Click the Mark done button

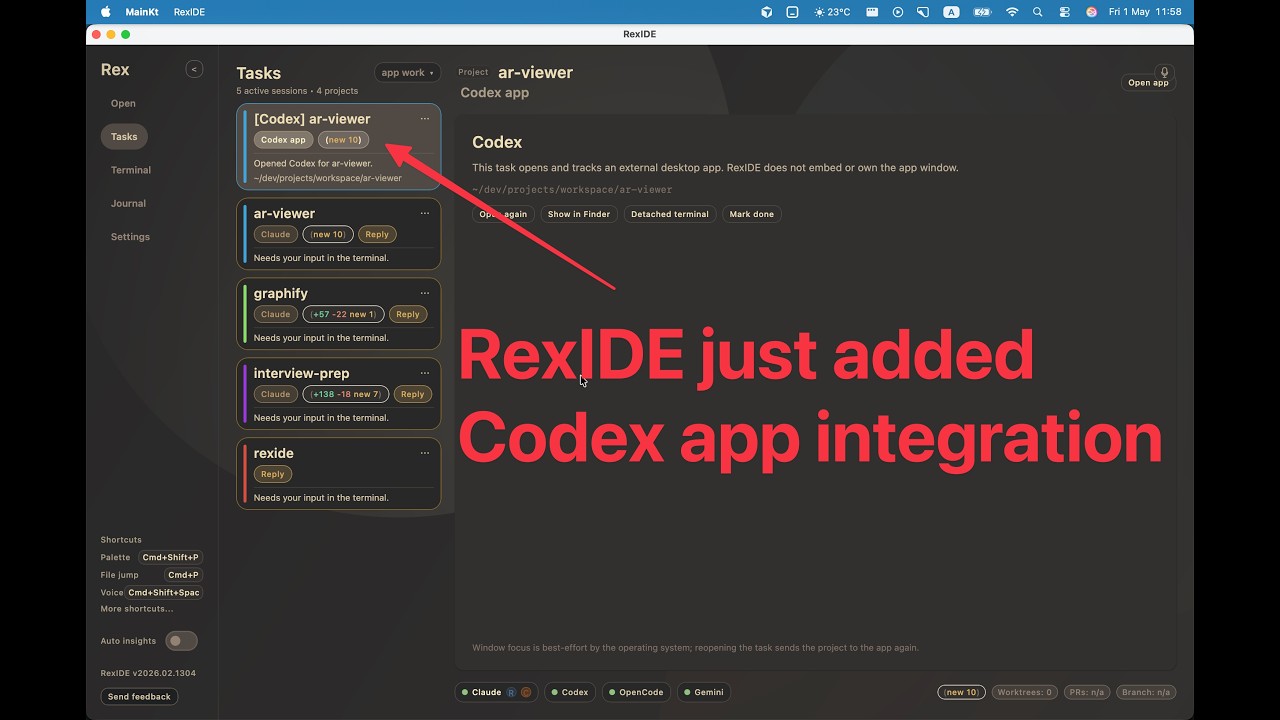752,214
